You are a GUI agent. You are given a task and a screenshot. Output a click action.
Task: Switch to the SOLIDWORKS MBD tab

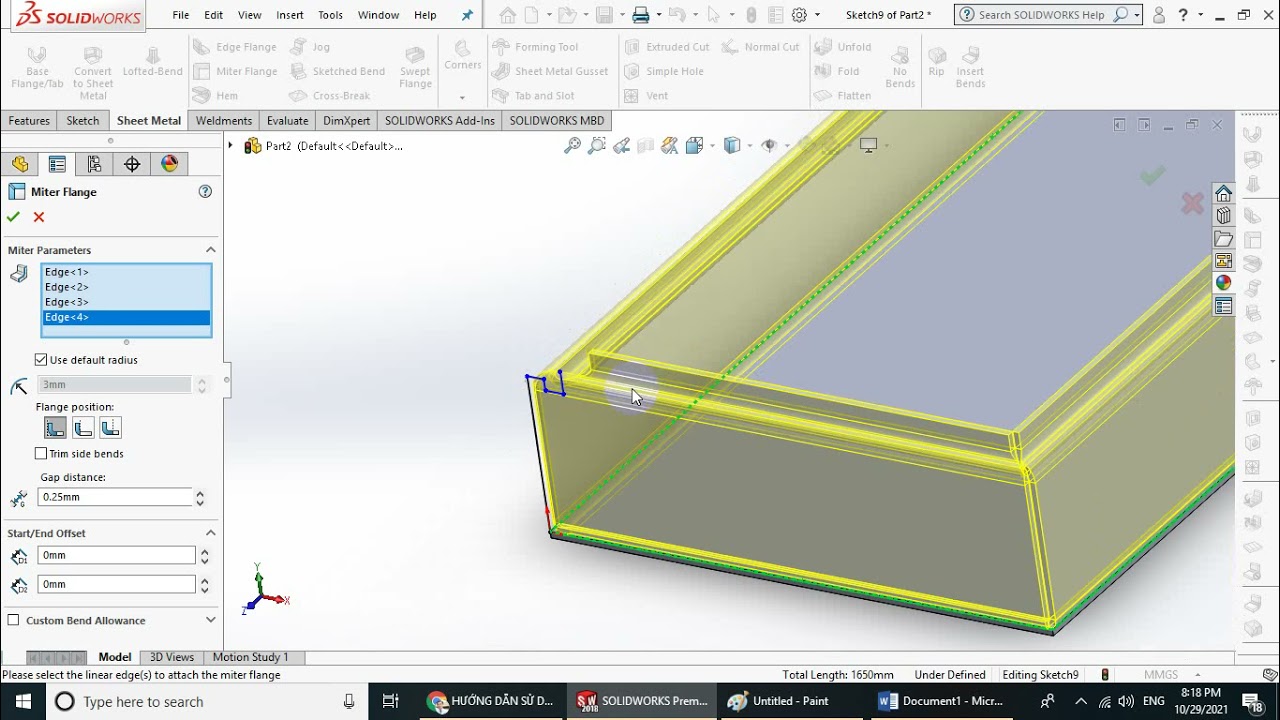557,121
